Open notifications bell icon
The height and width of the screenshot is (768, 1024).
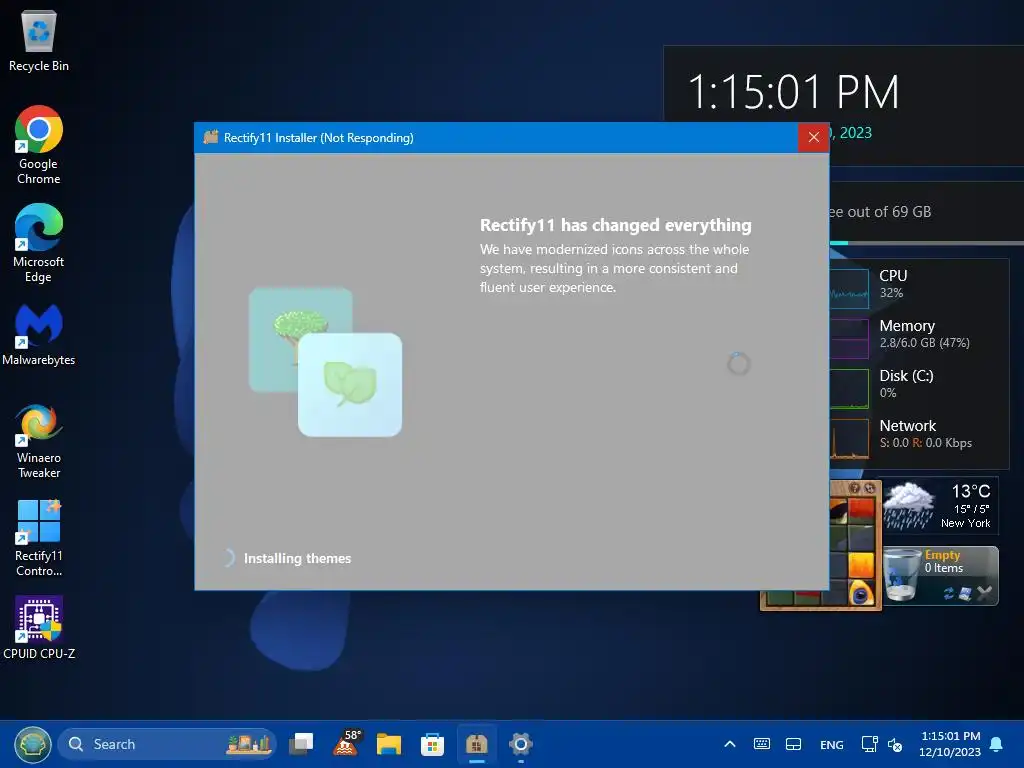997,744
